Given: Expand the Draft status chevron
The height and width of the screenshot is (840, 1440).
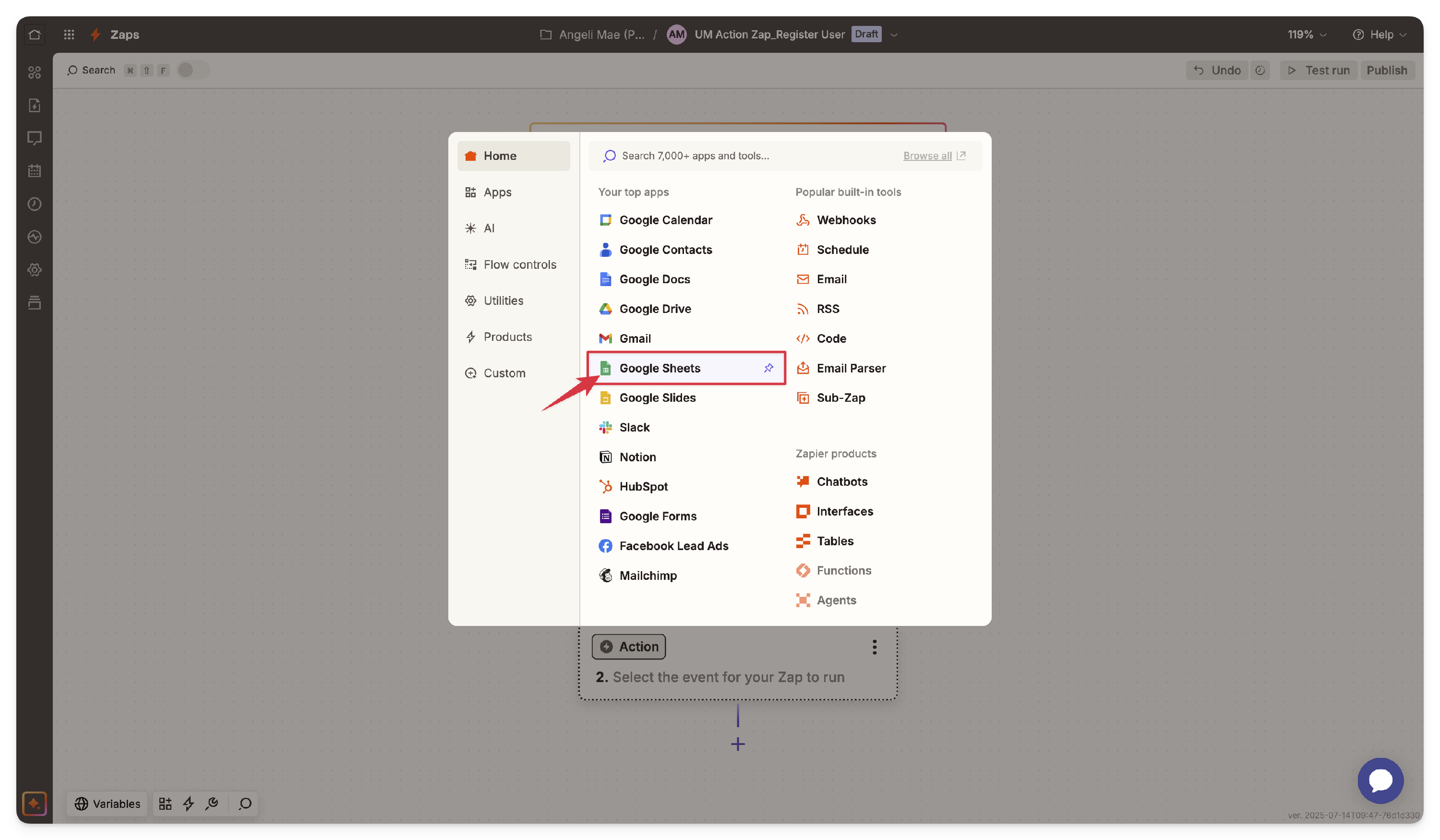Looking at the screenshot, I should tap(894, 34).
